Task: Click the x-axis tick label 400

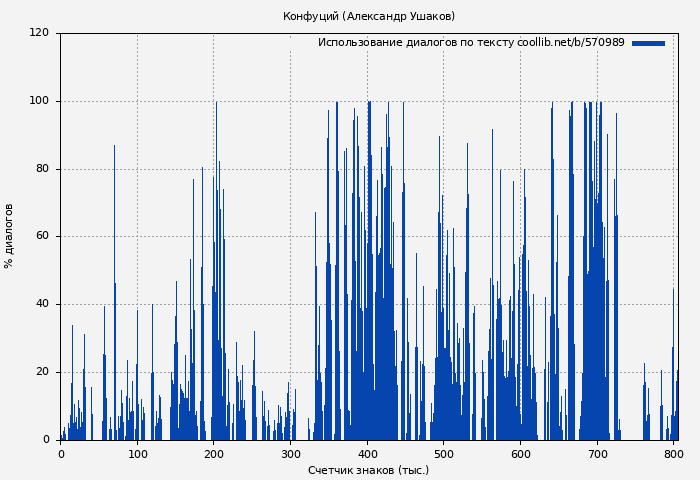Action: [367, 453]
